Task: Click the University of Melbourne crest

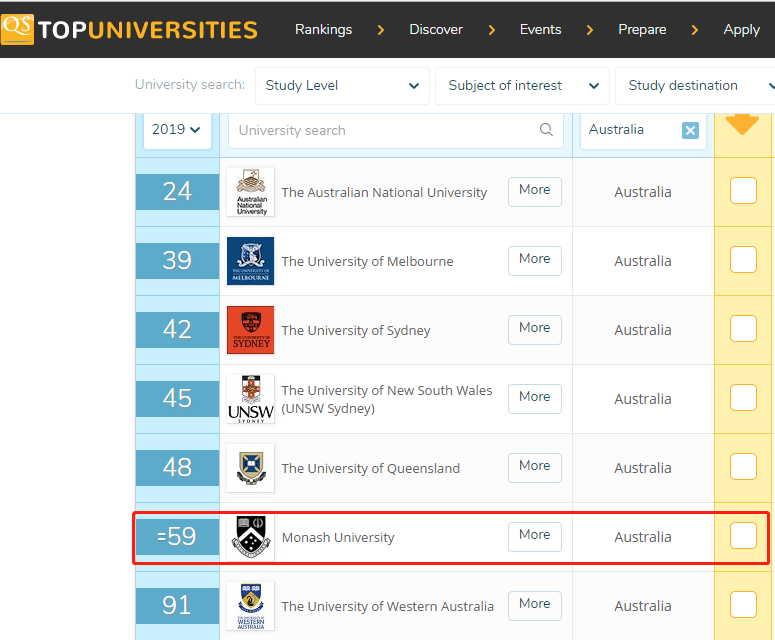Action: tap(250, 261)
